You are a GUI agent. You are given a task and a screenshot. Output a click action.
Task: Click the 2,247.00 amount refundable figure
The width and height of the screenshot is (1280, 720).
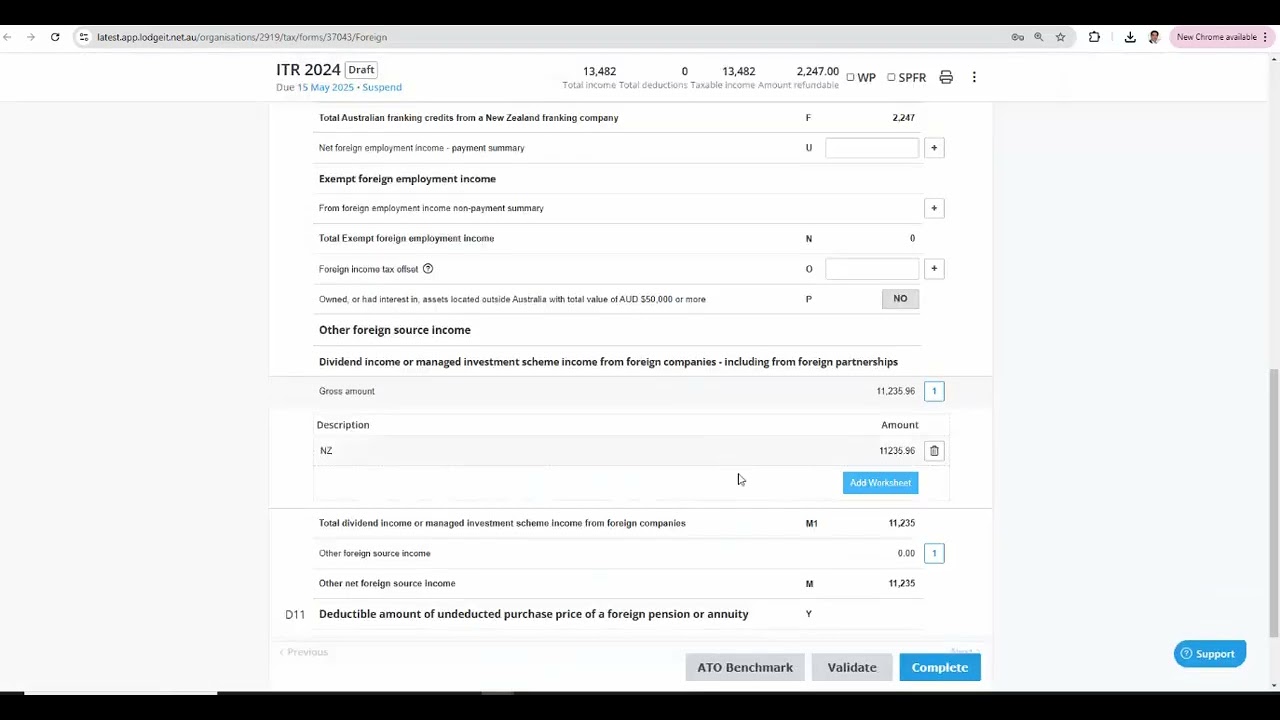pyautogui.click(x=817, y=72)
